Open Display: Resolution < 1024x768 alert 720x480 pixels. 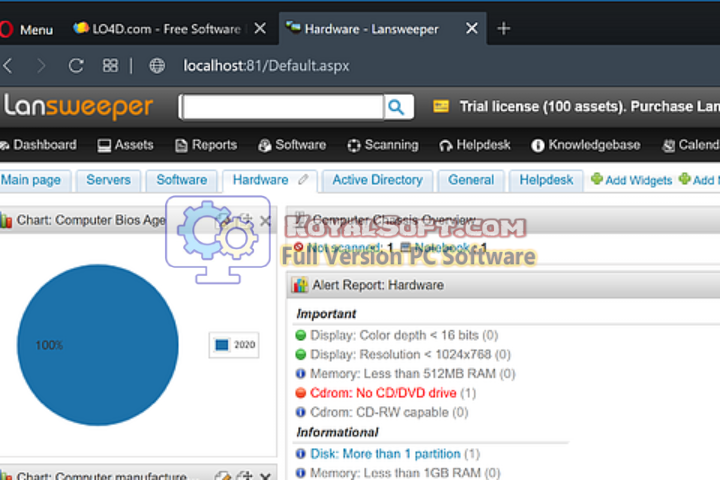(411, 355)
